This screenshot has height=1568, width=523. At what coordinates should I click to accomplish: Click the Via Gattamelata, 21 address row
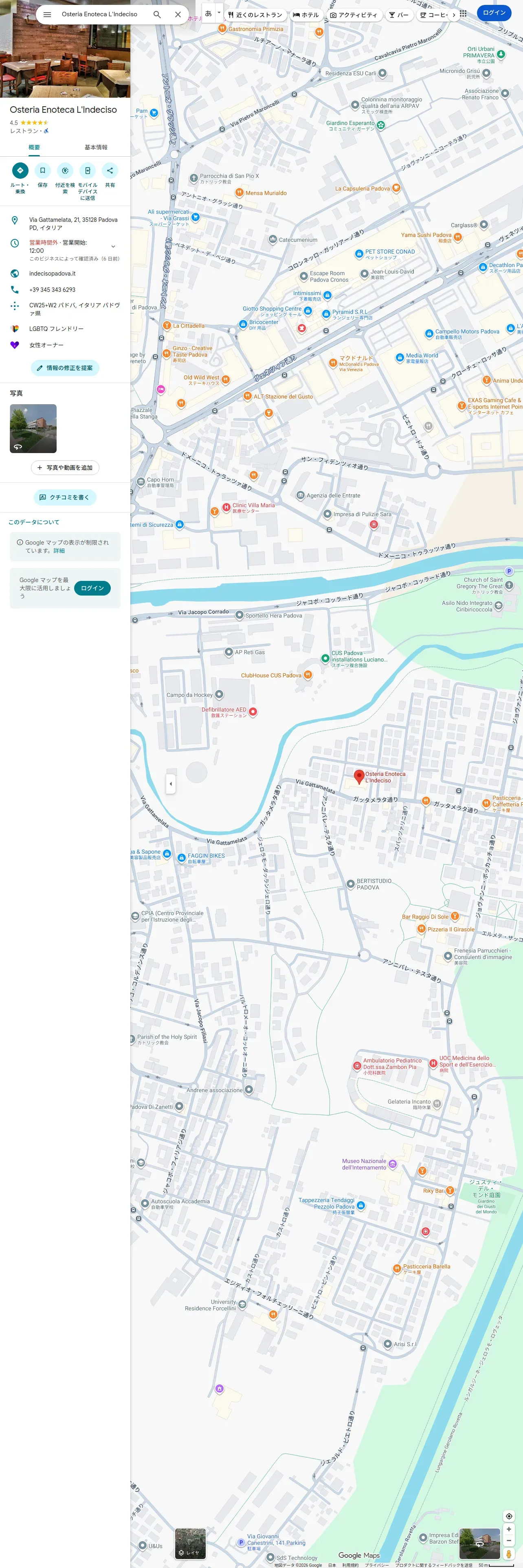click(x=65, y=223)
